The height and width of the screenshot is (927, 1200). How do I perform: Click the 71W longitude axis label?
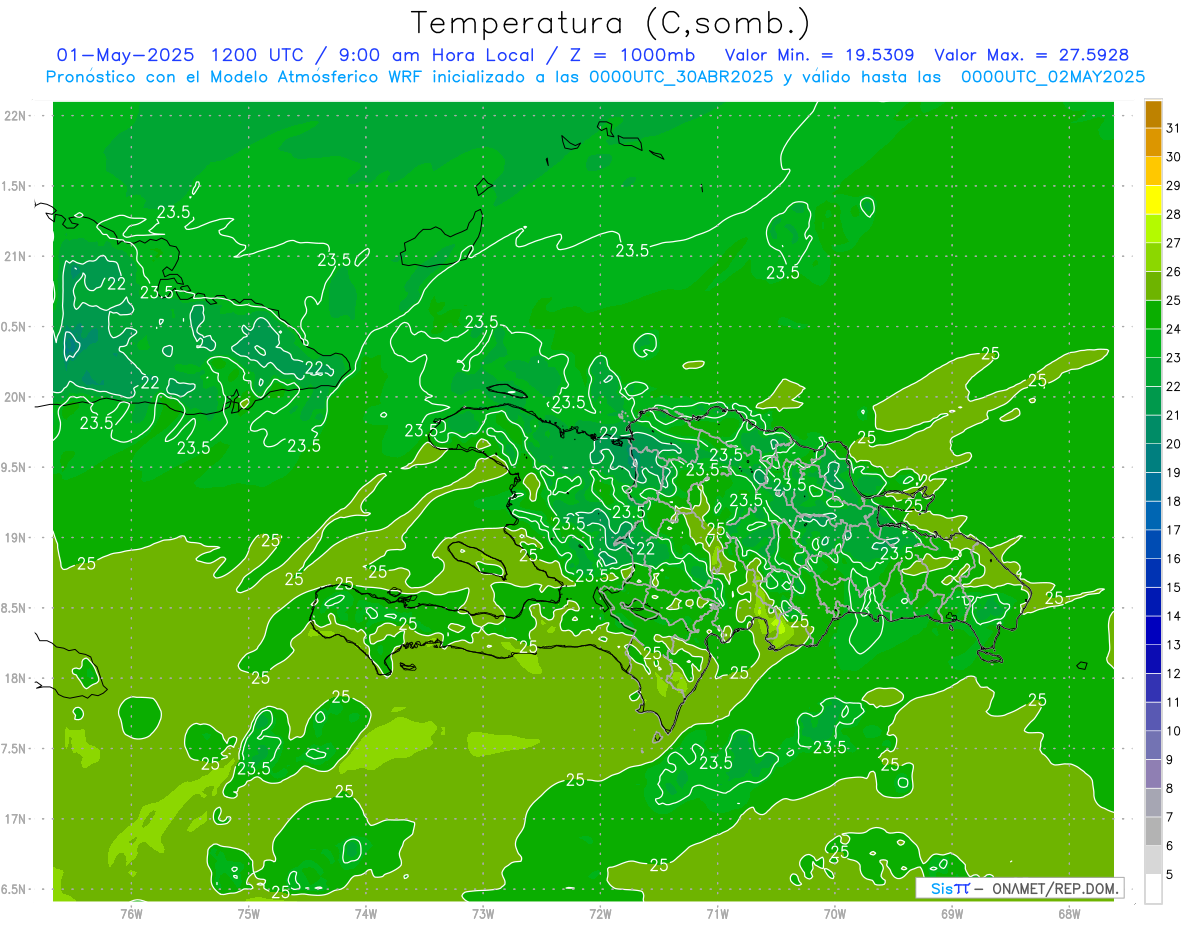(x=717, y=912)
